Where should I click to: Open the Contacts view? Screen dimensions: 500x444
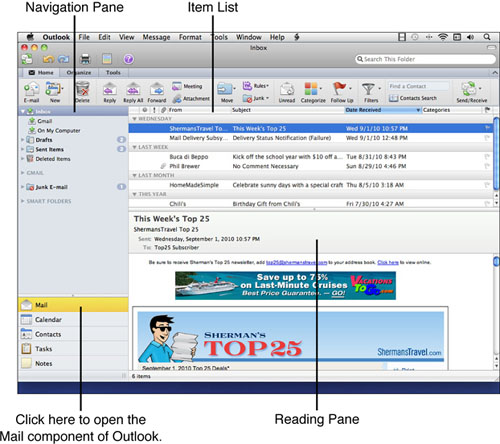73,334
